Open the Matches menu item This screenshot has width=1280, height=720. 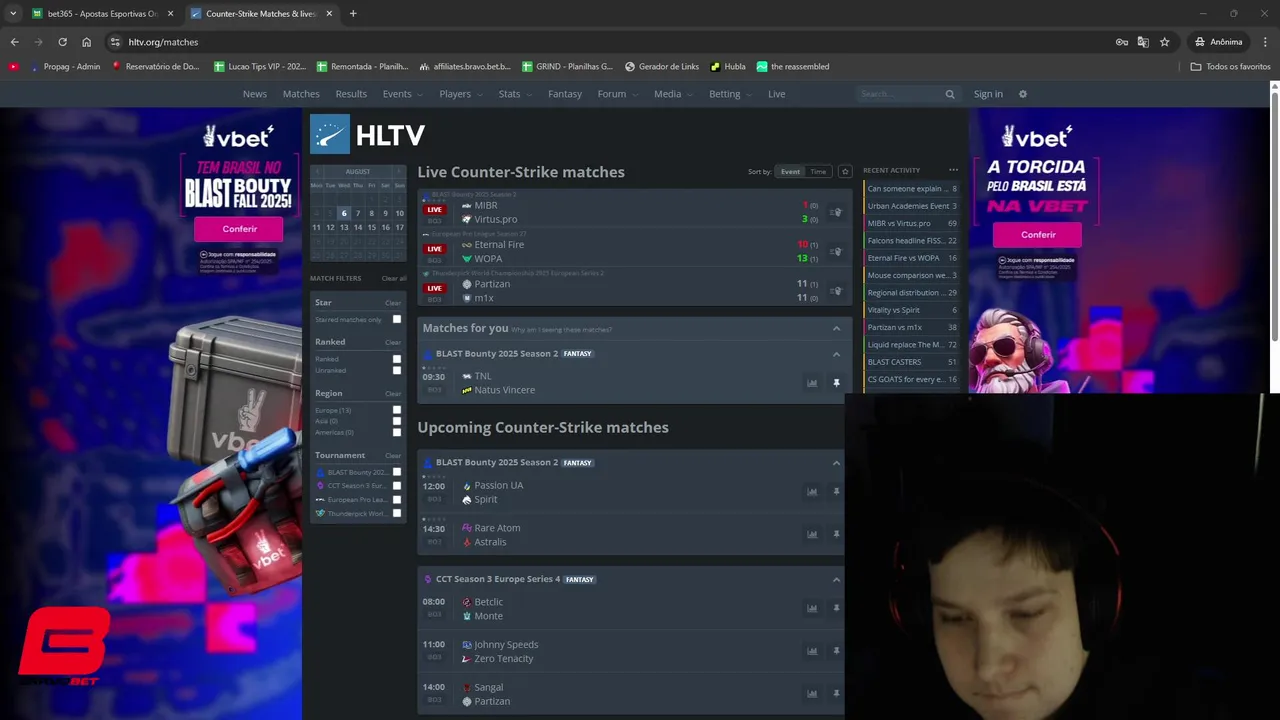[x=301, y=94]
